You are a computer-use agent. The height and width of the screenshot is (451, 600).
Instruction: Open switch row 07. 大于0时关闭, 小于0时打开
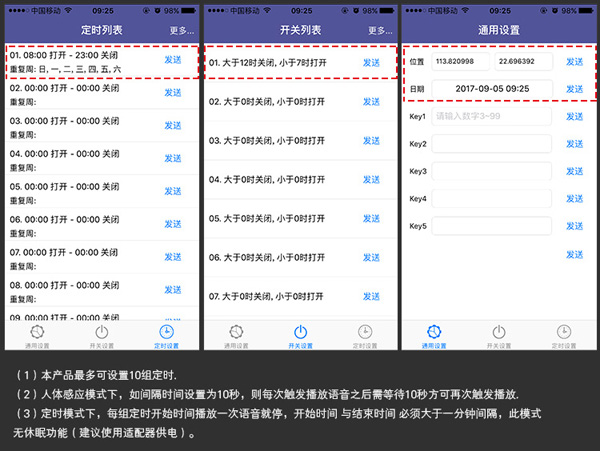click(x=300, y=296)
